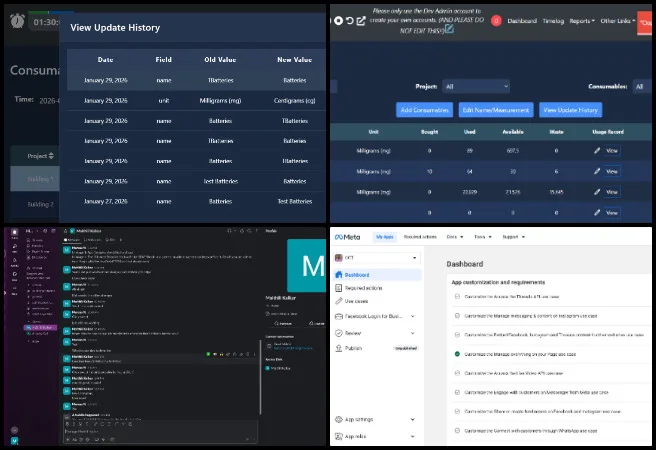Click the Meta logo
The image size is (656, 450).
pos(349,236)
